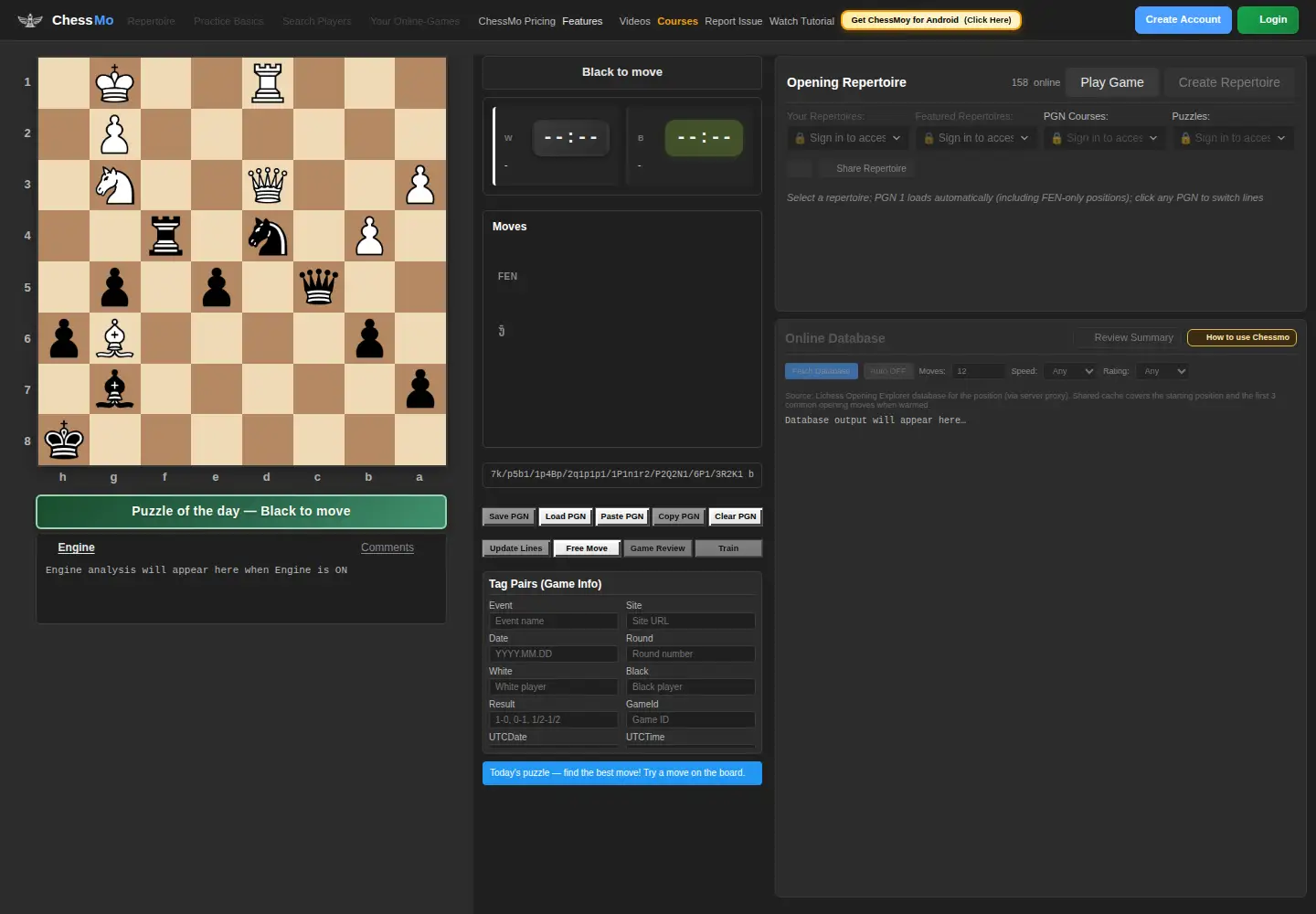
Task: Expand the Puzzles dropdown
Action: [1233, 138]
